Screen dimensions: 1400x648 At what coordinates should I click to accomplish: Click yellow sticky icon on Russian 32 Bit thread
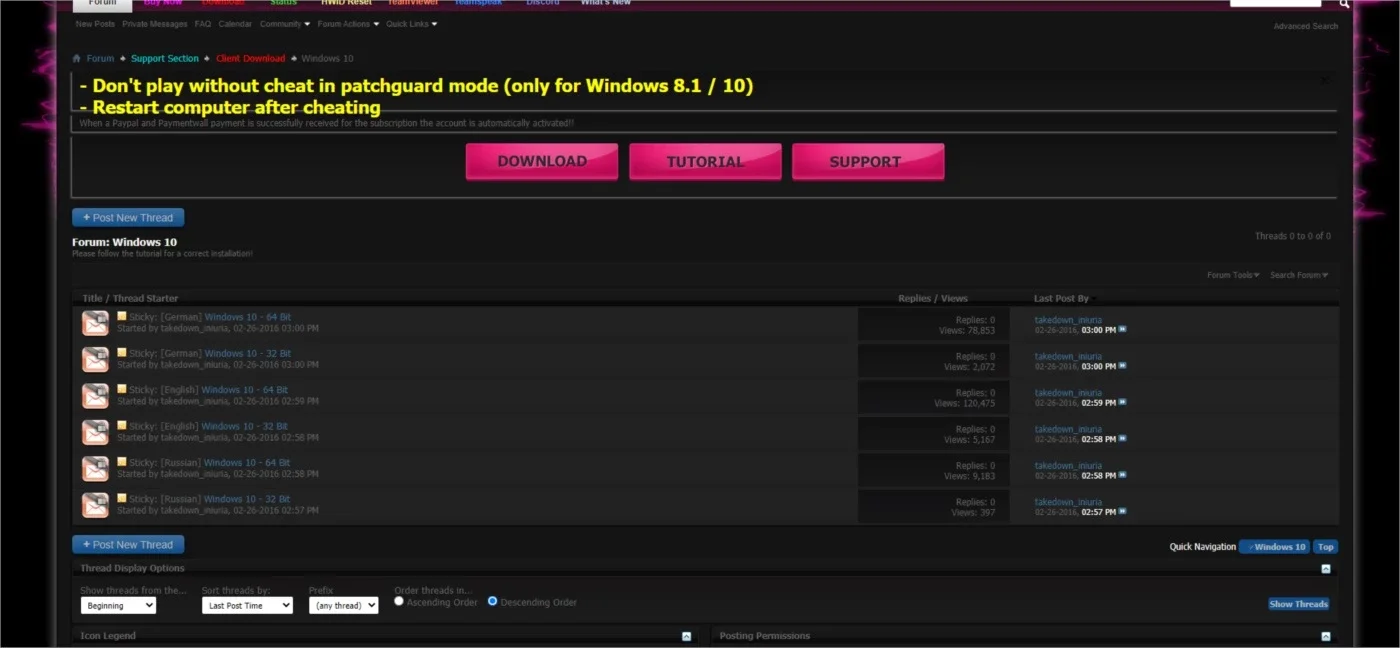[x=122, y=498]
